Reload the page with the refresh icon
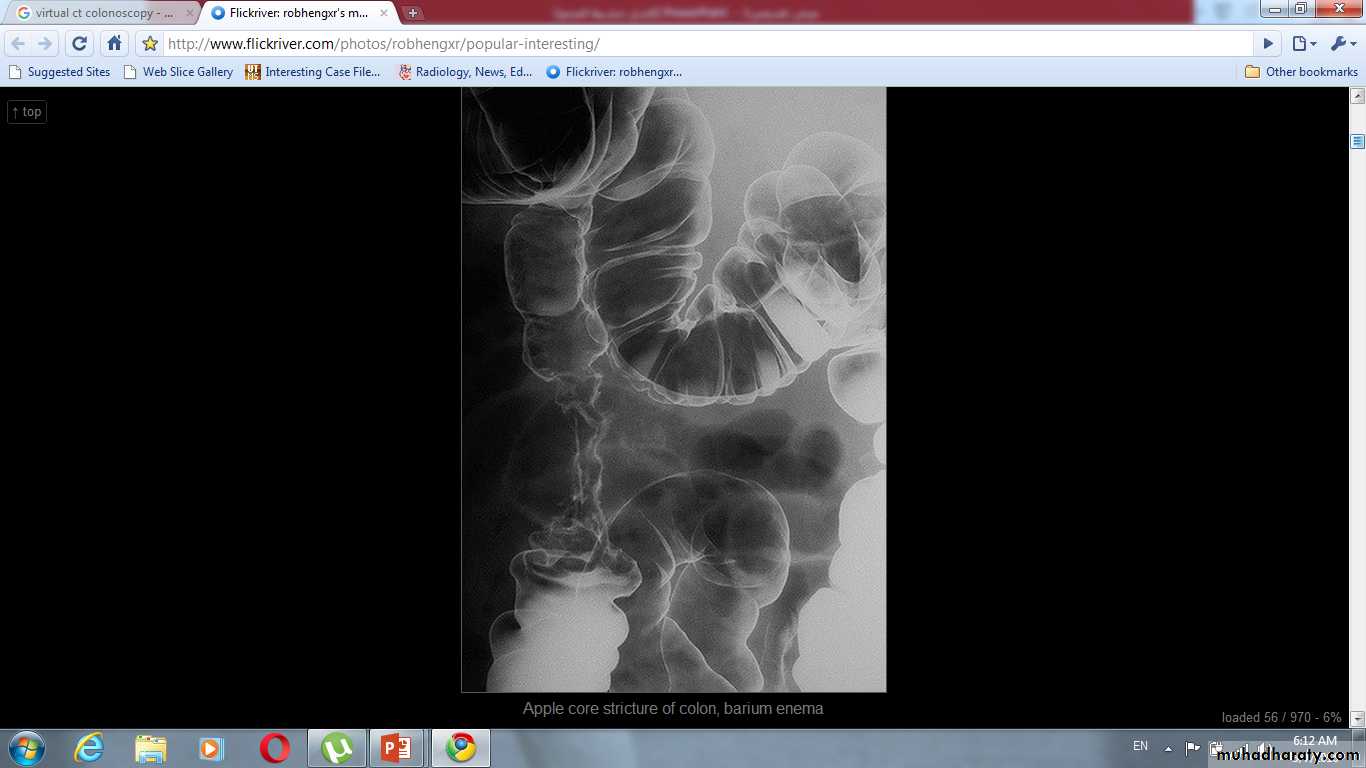Image resolution: width=1366 pixels, height=768 pixels. tap(80, 44)
